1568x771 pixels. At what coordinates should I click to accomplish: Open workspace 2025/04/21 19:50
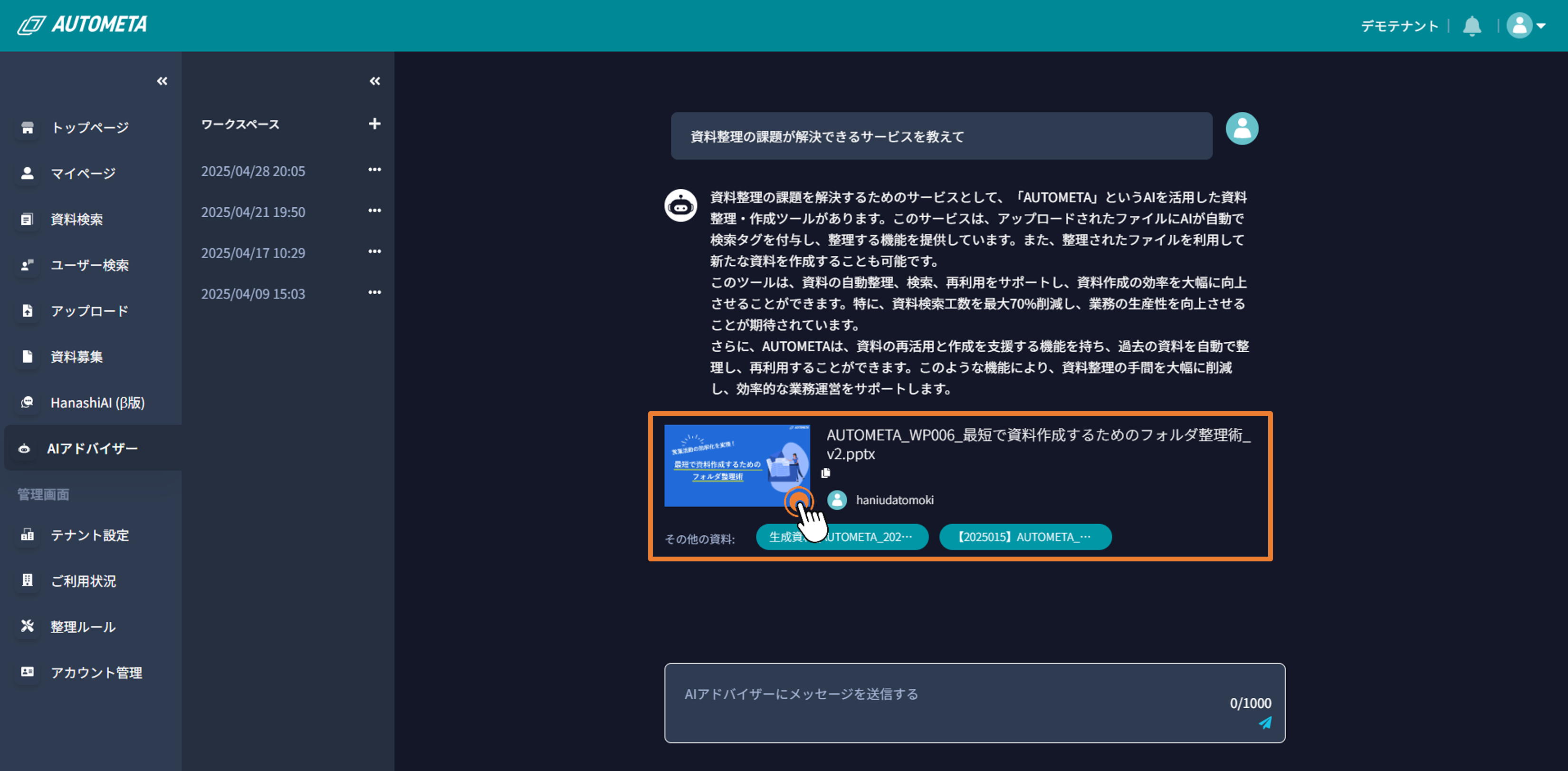pos(253,212)
